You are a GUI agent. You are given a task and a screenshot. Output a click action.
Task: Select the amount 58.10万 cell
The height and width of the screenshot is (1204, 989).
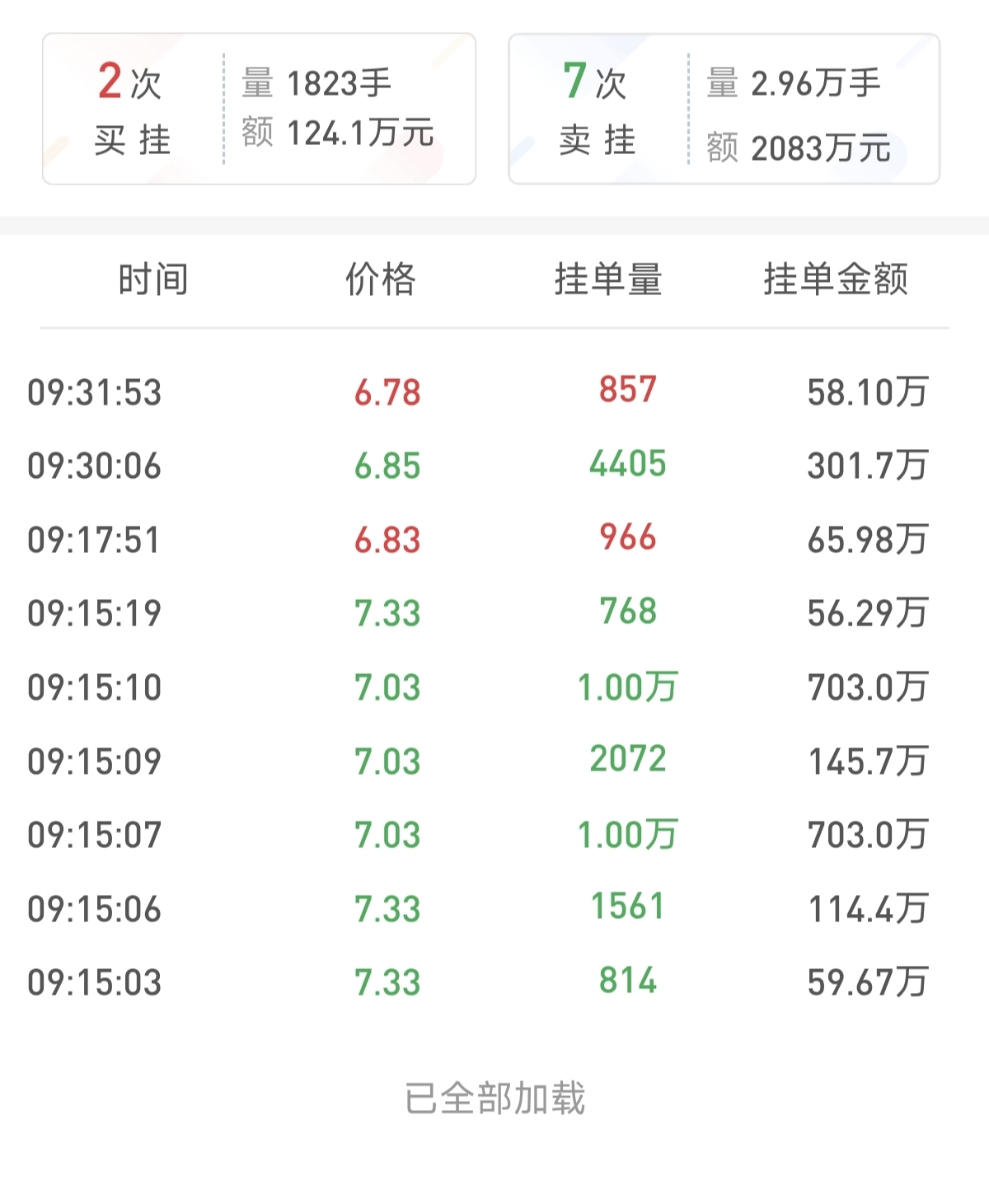[x=868, y=392]
